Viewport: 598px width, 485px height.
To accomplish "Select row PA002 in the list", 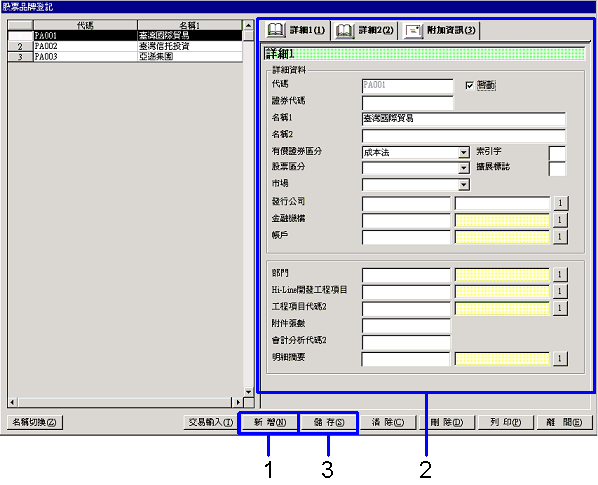I will (x=125, y=46).
